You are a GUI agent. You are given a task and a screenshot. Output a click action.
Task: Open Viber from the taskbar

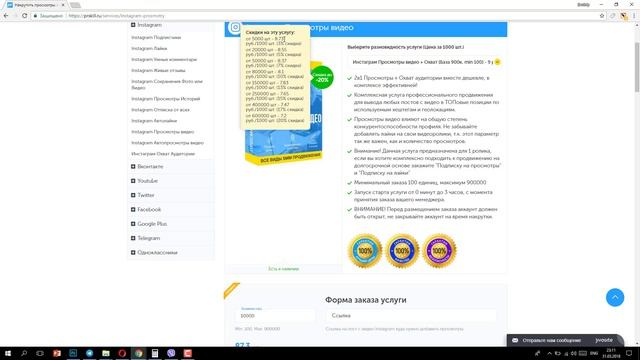coord(171,353)
